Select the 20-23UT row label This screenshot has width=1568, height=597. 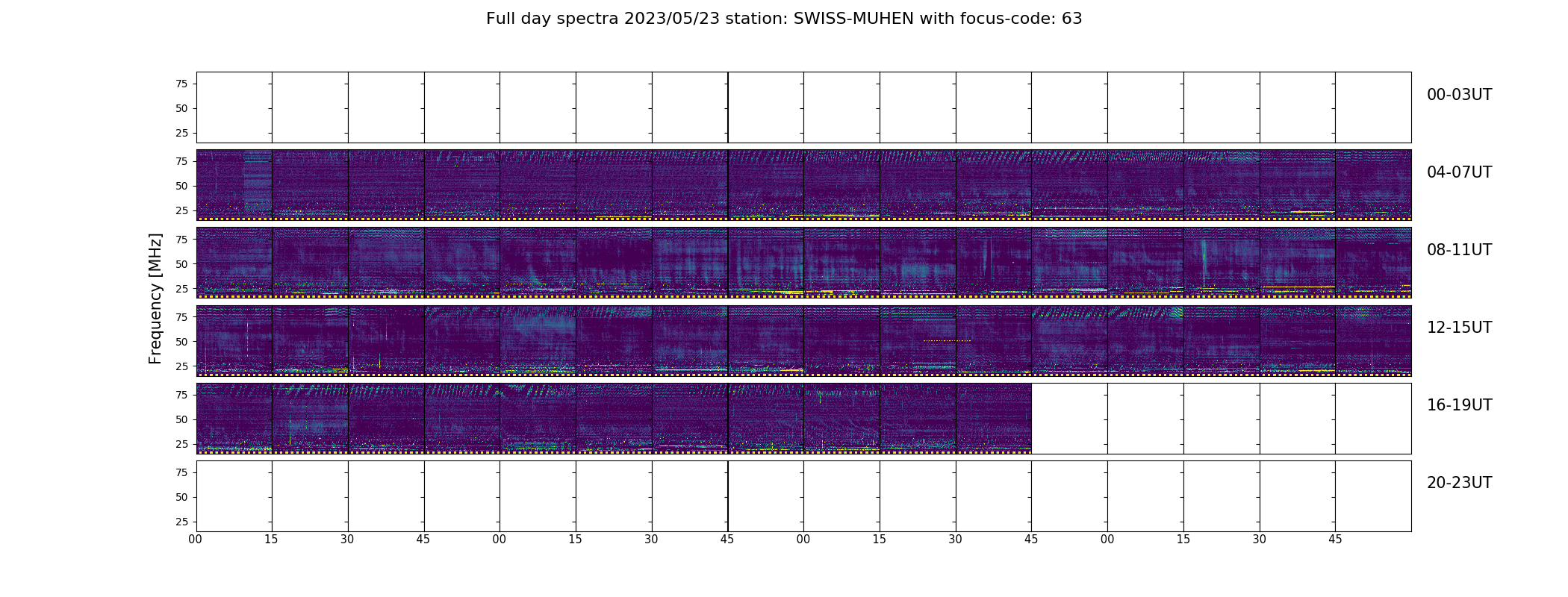(1459, 483)
